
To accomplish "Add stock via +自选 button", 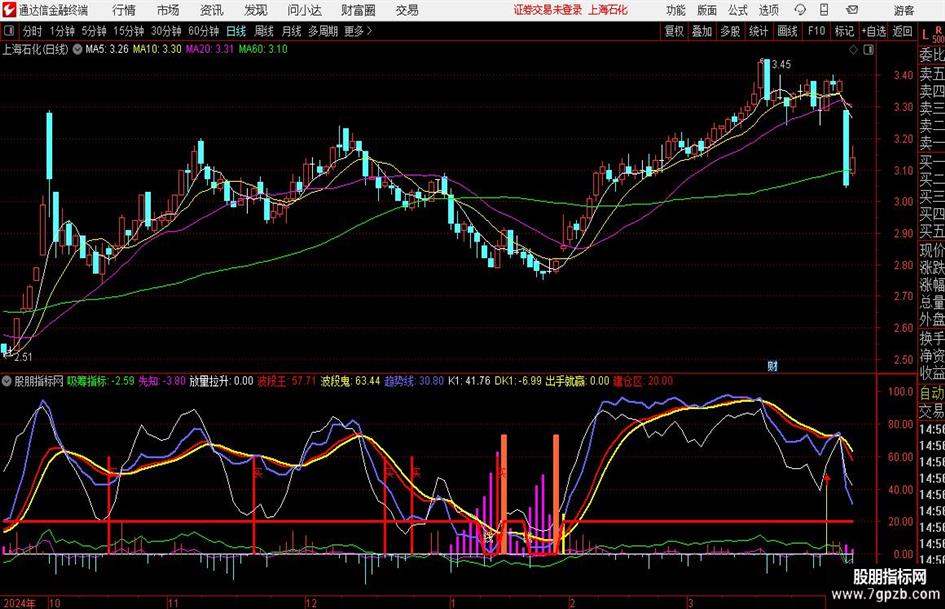I will pyautogui.click(x=874, y=31).
